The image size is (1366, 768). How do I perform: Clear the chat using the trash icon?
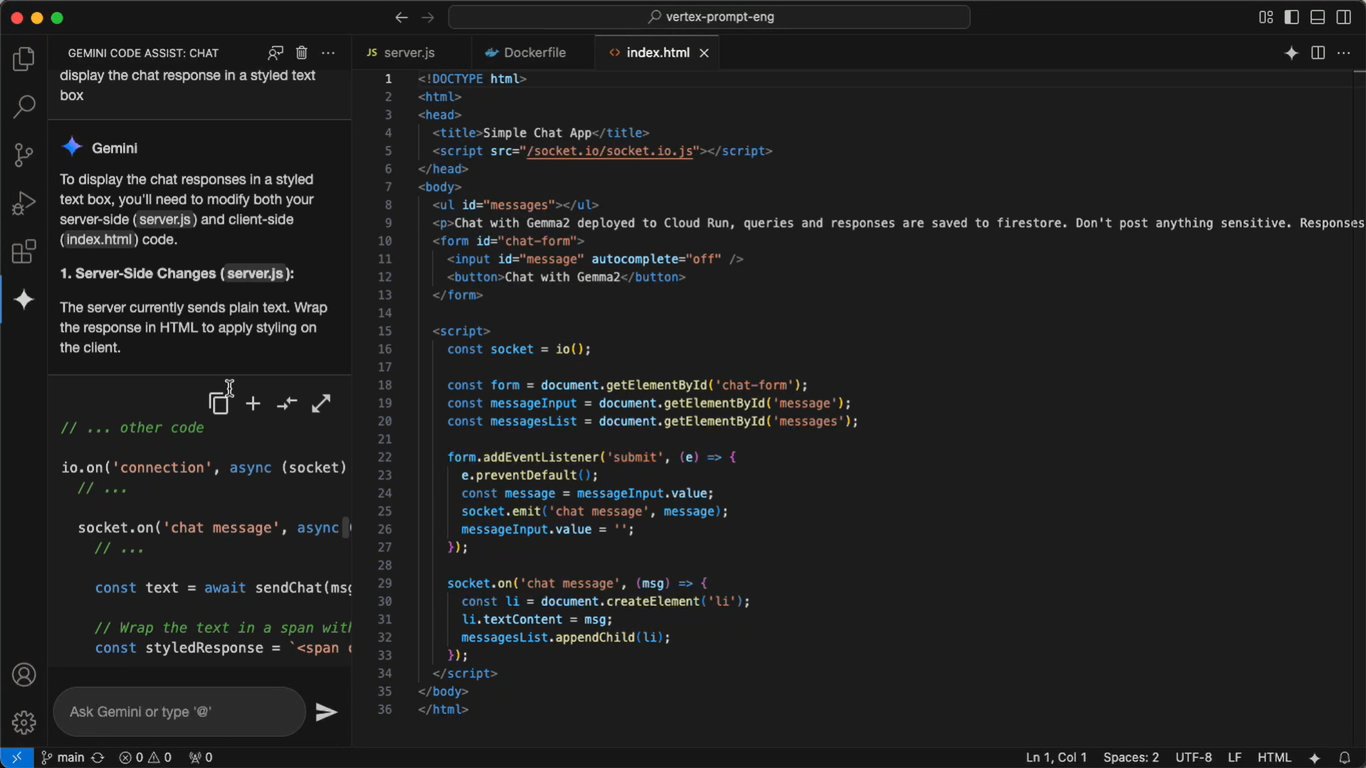tap(301, 53)
